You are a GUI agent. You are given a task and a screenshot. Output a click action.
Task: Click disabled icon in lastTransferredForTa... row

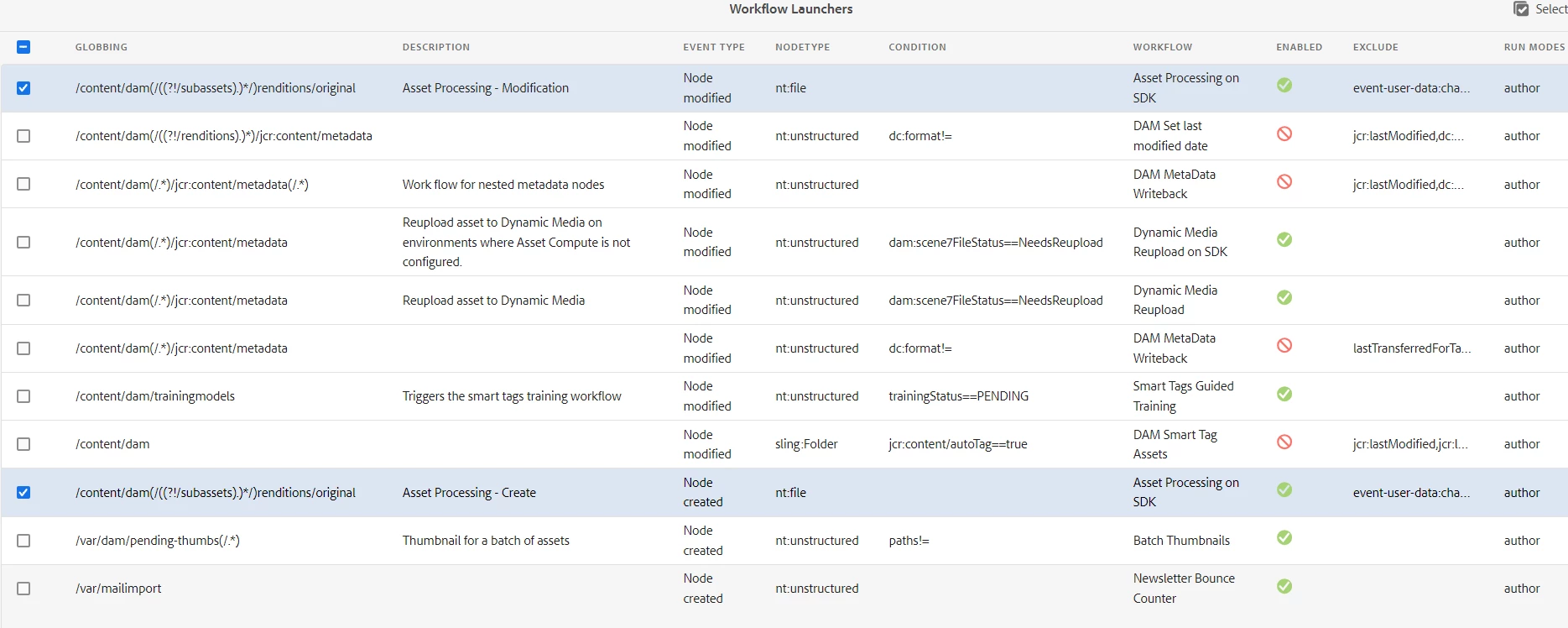pos(1284,345)
